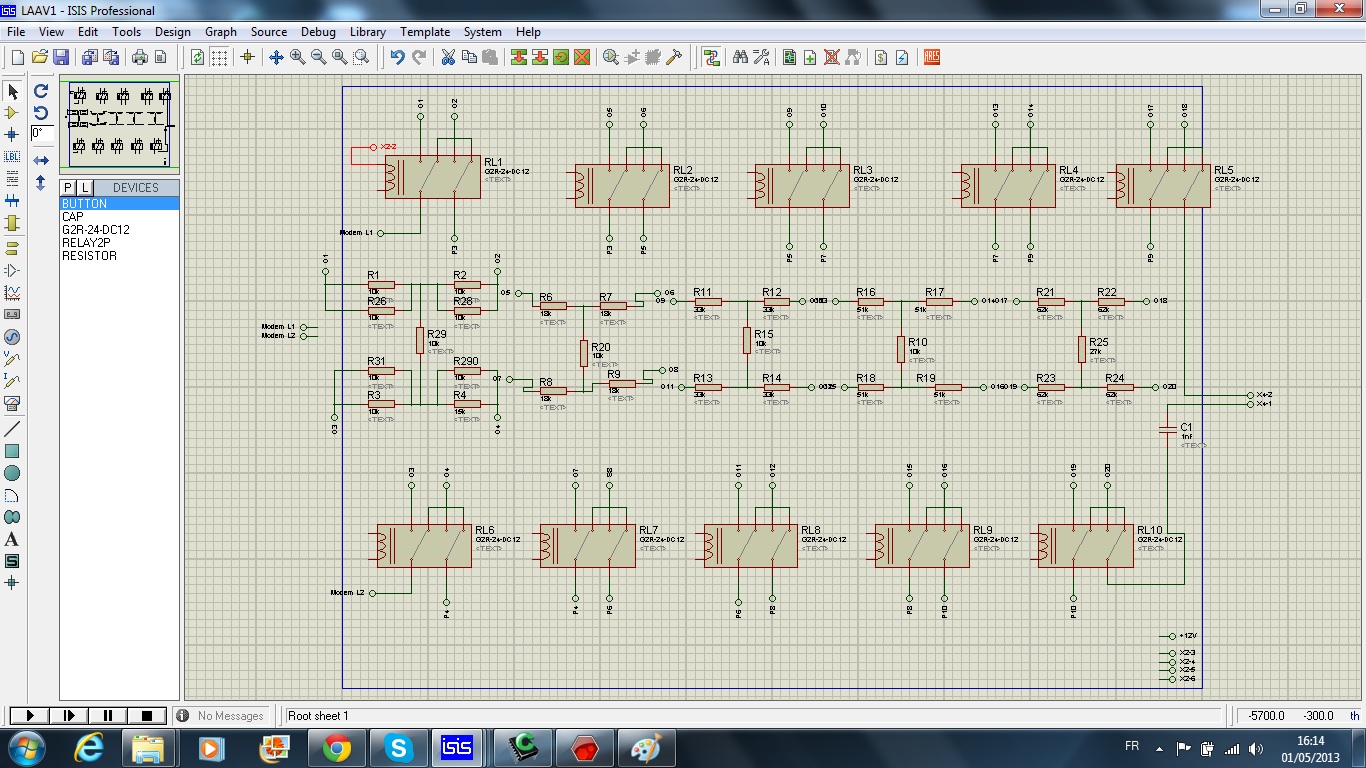Select the 2D graphics text tool
The image size is (1366, 768).
(x=12, y=539)
